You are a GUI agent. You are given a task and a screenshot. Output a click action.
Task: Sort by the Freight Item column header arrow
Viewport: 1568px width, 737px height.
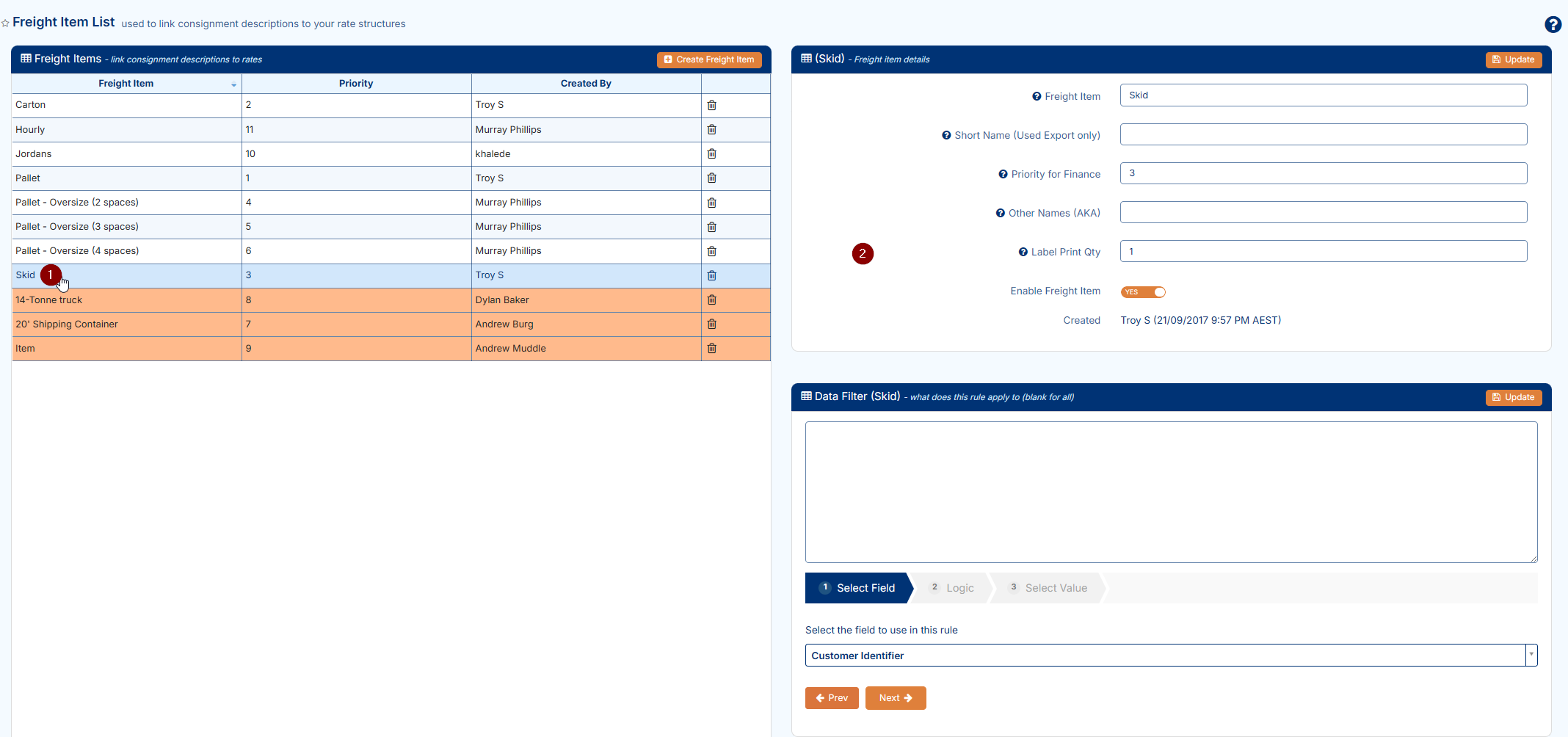pyautogui.click(x=233, y=84)
